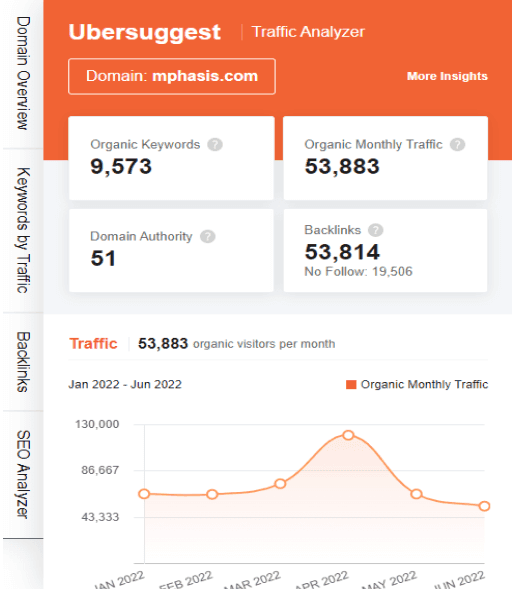Click the 9,573 organic keywords value
The image size is (512, 589).
(121, 166)
